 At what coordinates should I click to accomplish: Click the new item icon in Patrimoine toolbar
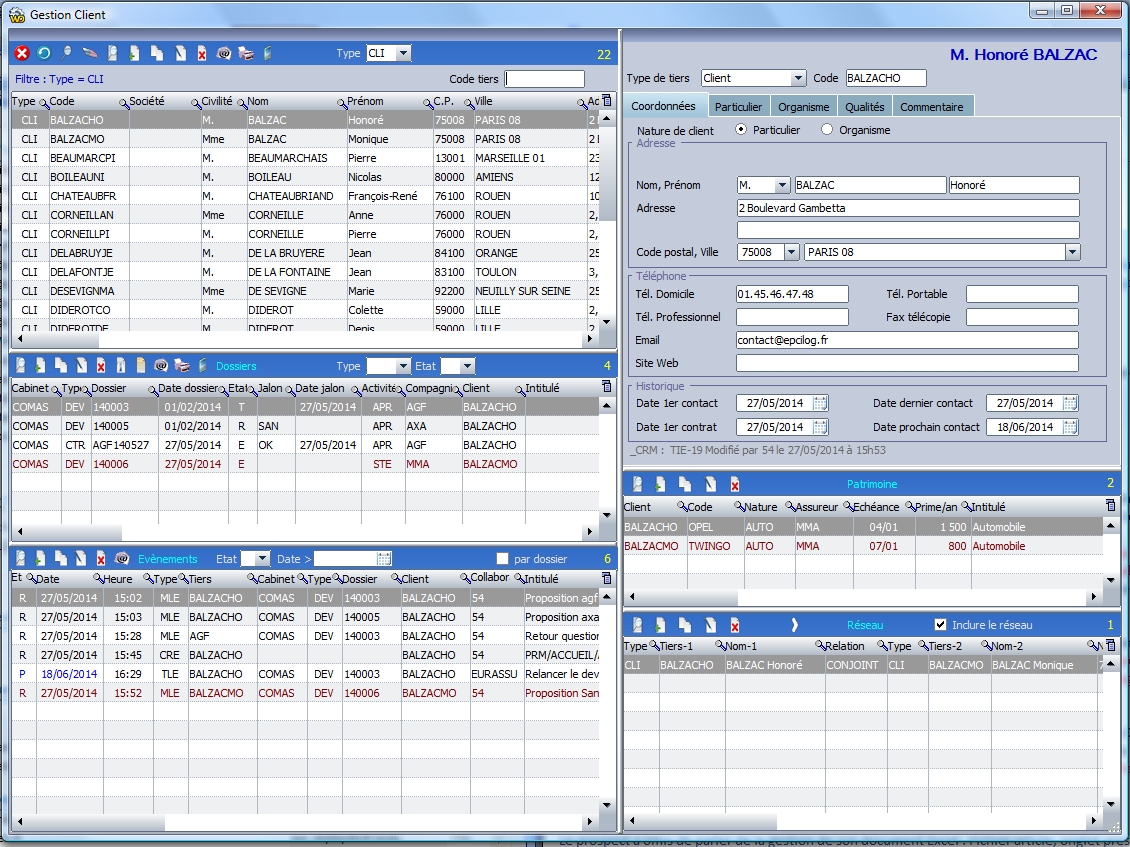(660, 484)
